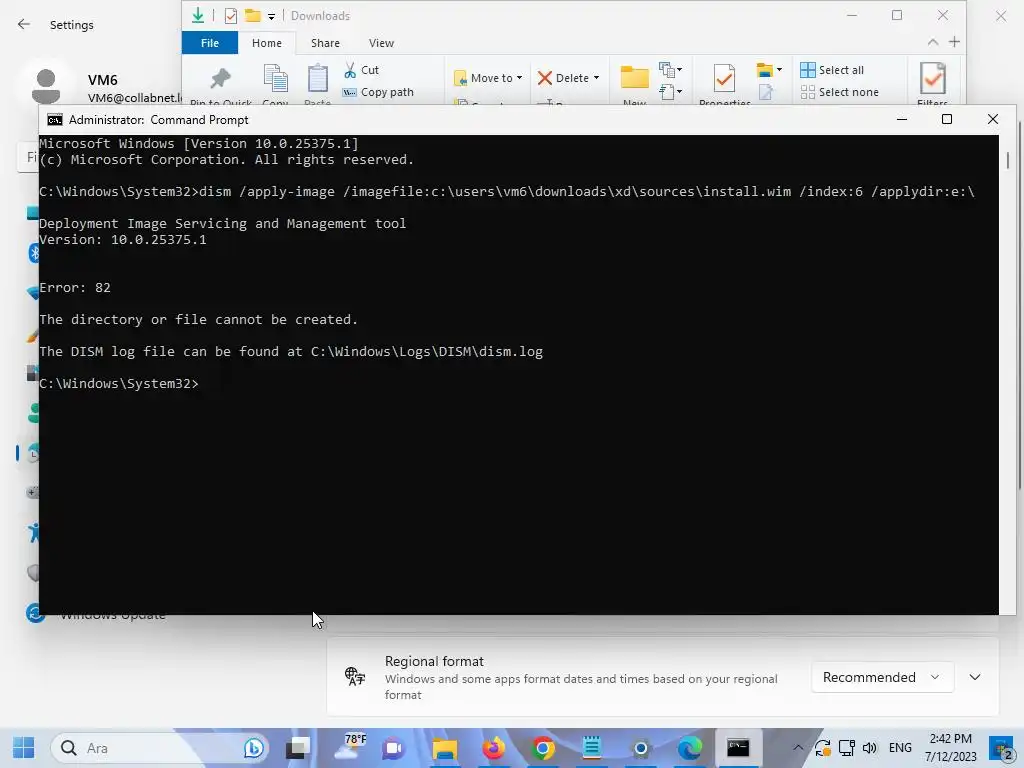The width and height of the screenshot is (1024, 768).
Task: Open the Move to dropdown
Action: (x=488, y=78)
